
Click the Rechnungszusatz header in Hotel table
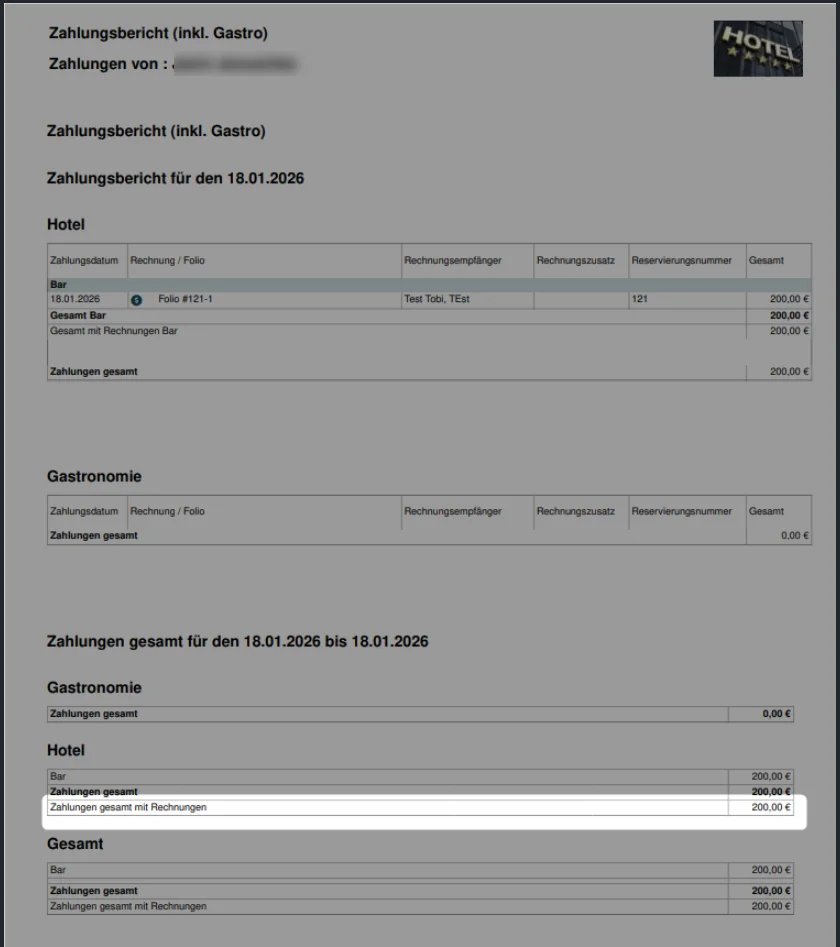(x=575, y=260)
